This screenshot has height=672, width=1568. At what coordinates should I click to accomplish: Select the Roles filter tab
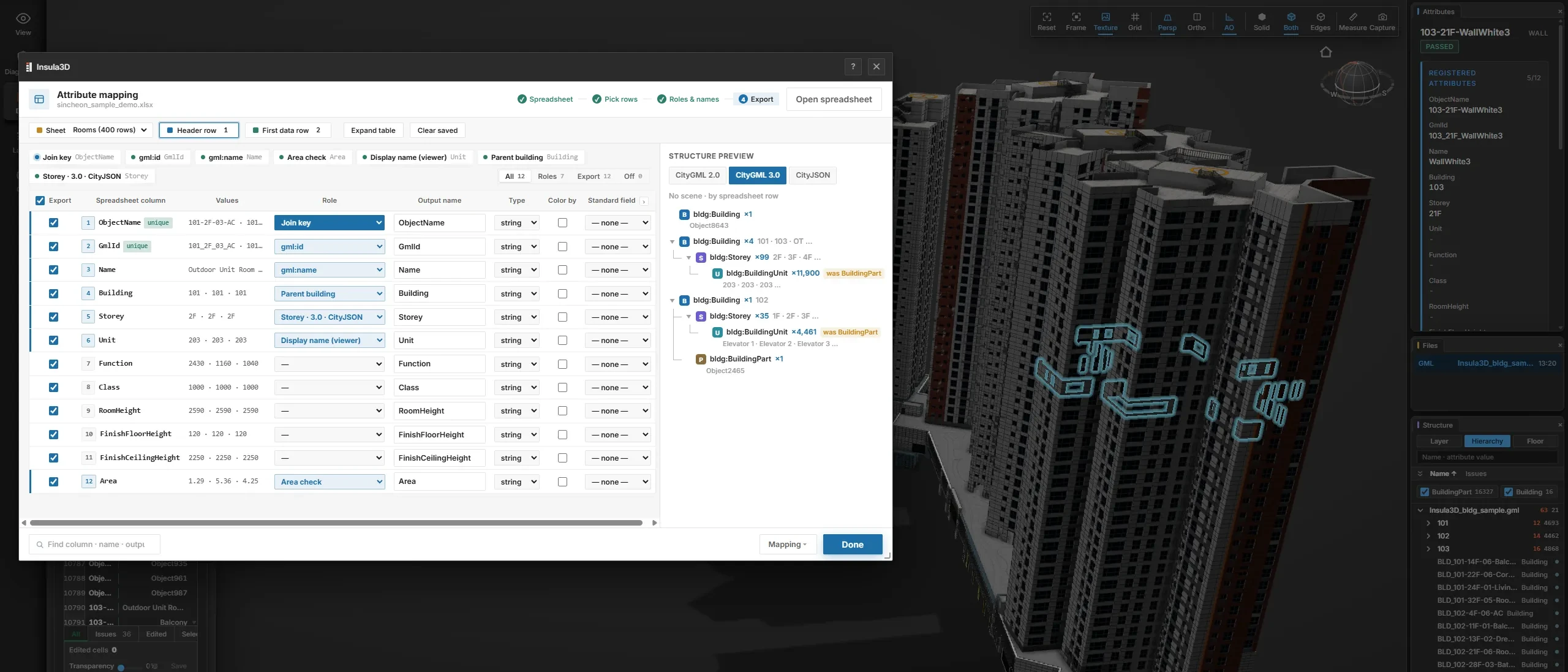coord(551,176)
